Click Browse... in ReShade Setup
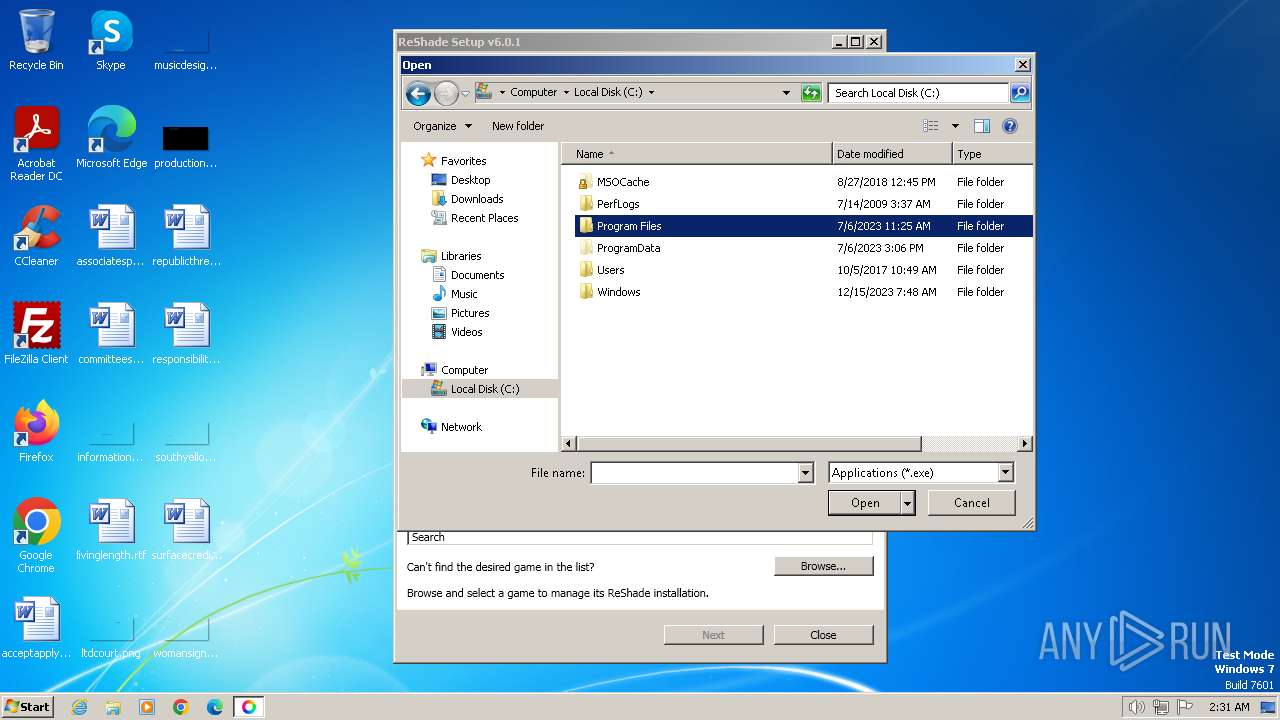 coord(823,566)
